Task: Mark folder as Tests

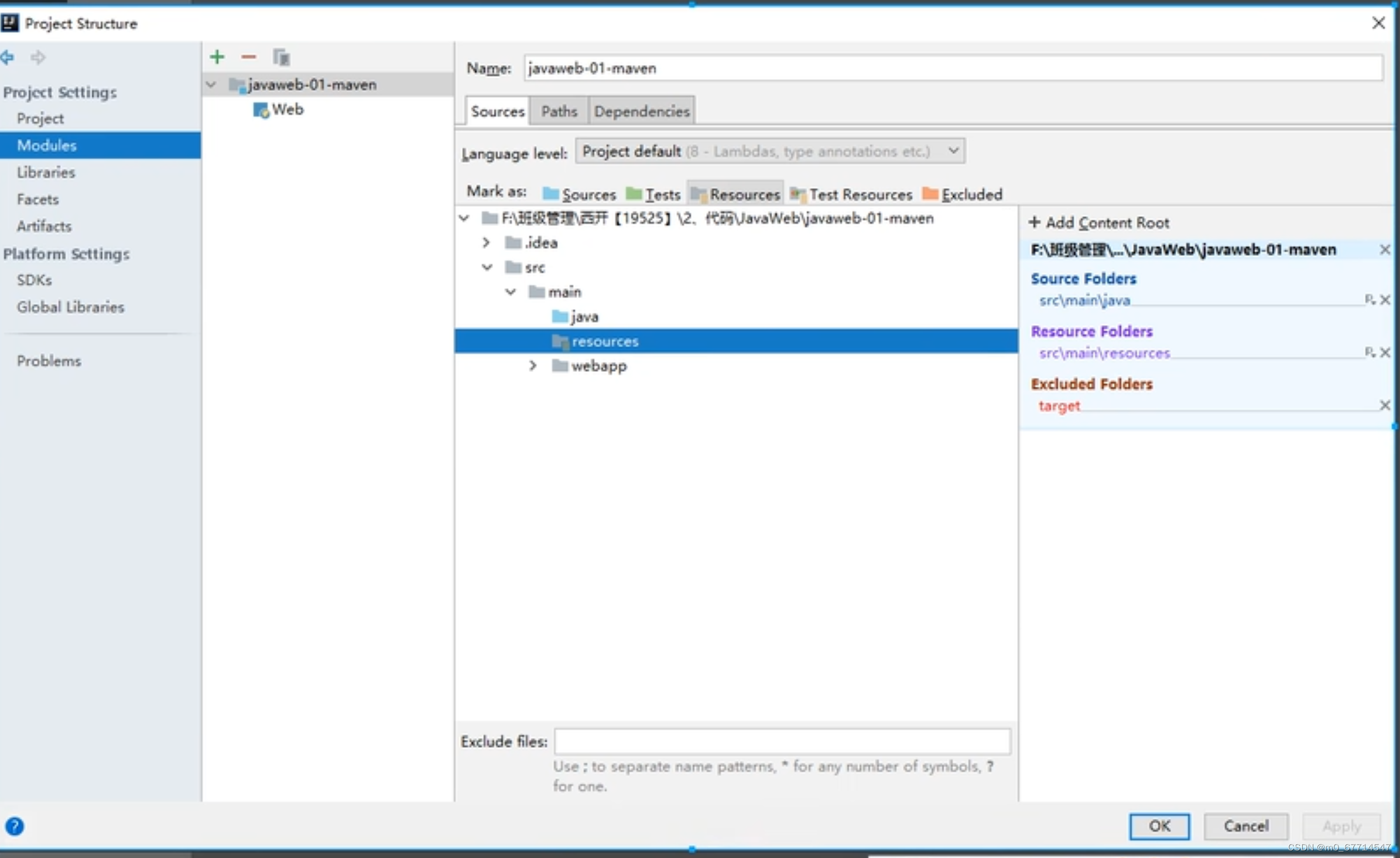Action: [653, 194]
